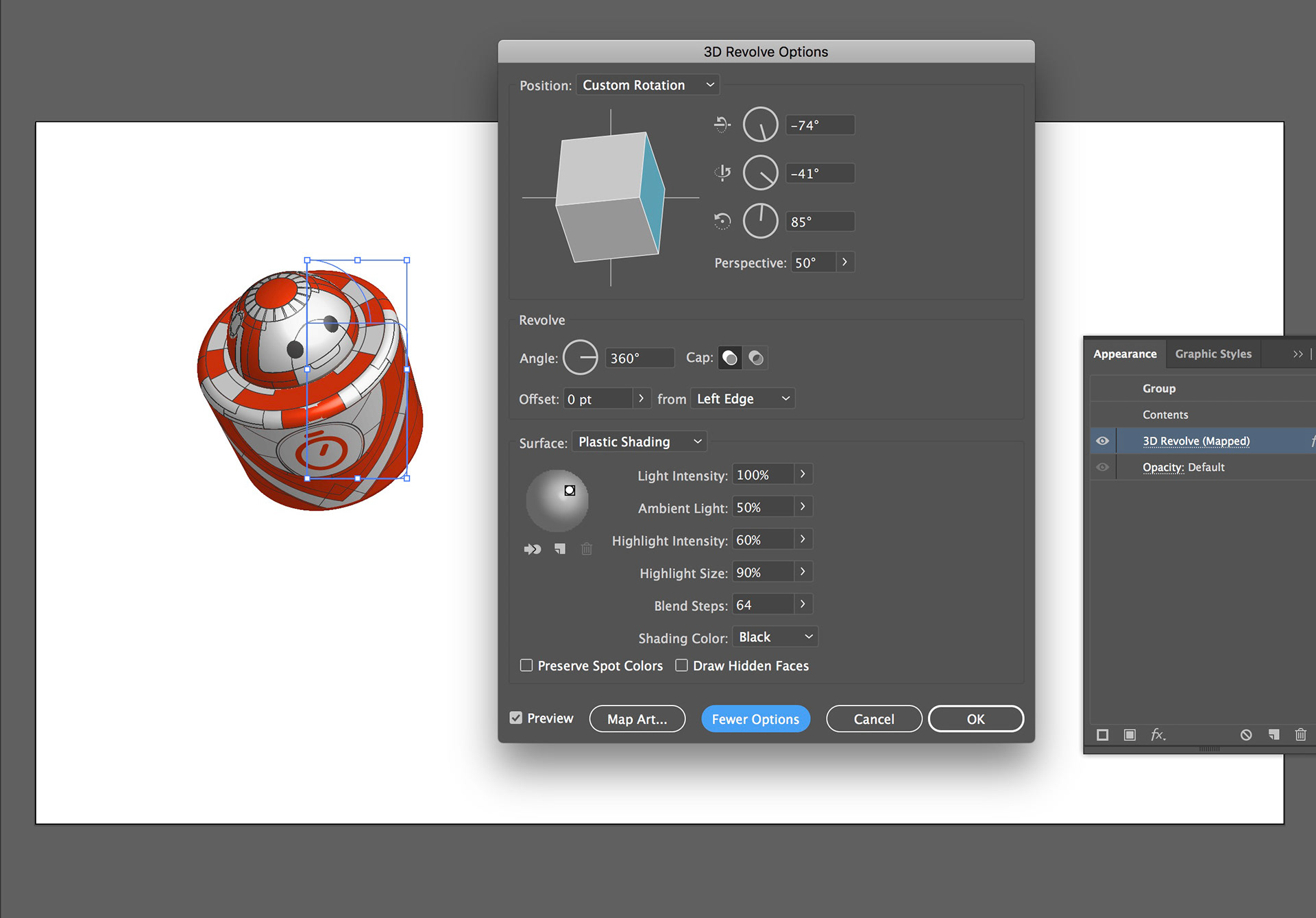
Task: Uncheck the Preview checkbox
Action: click(516, 718)
